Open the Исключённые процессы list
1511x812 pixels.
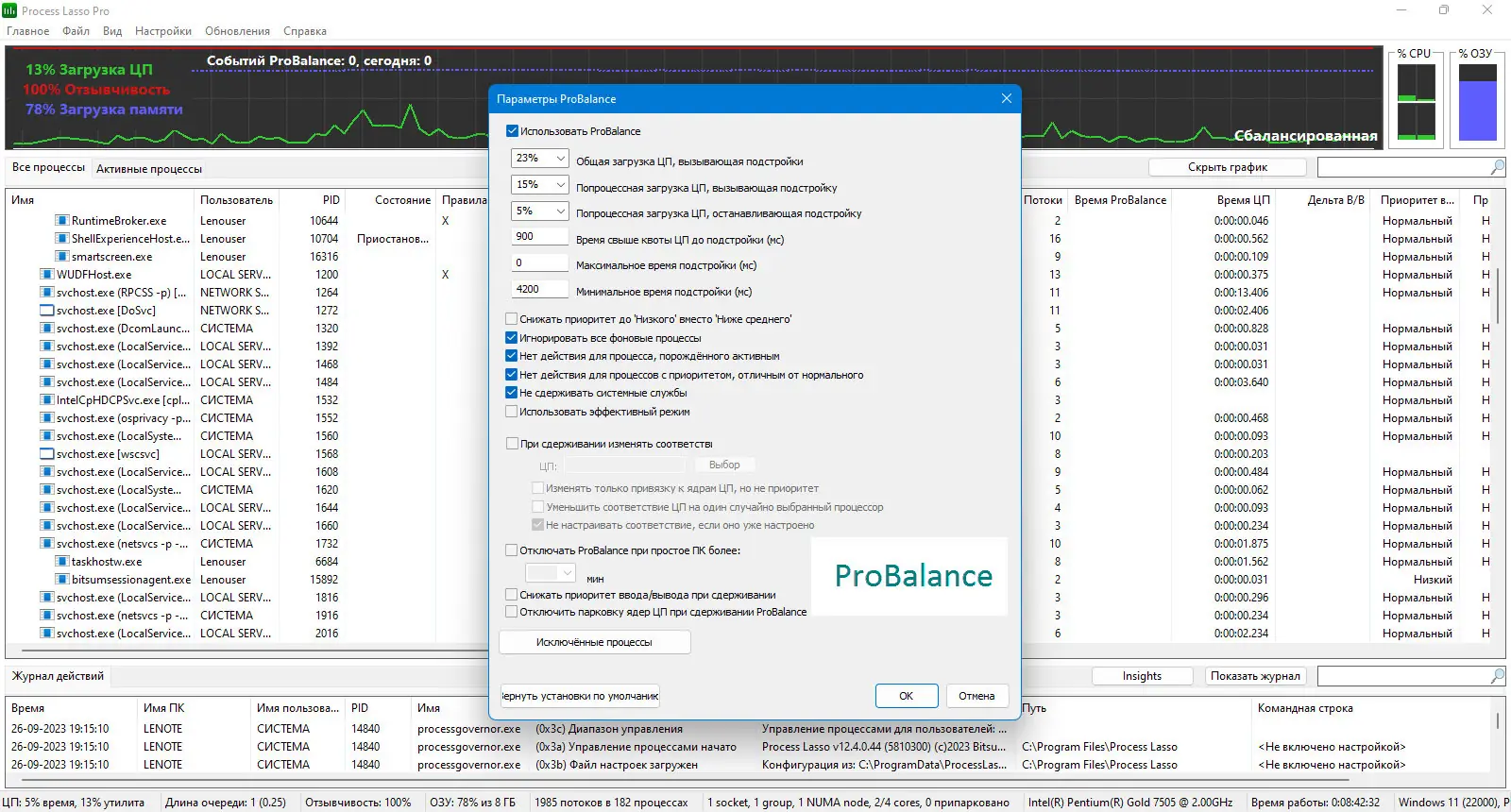595,642
